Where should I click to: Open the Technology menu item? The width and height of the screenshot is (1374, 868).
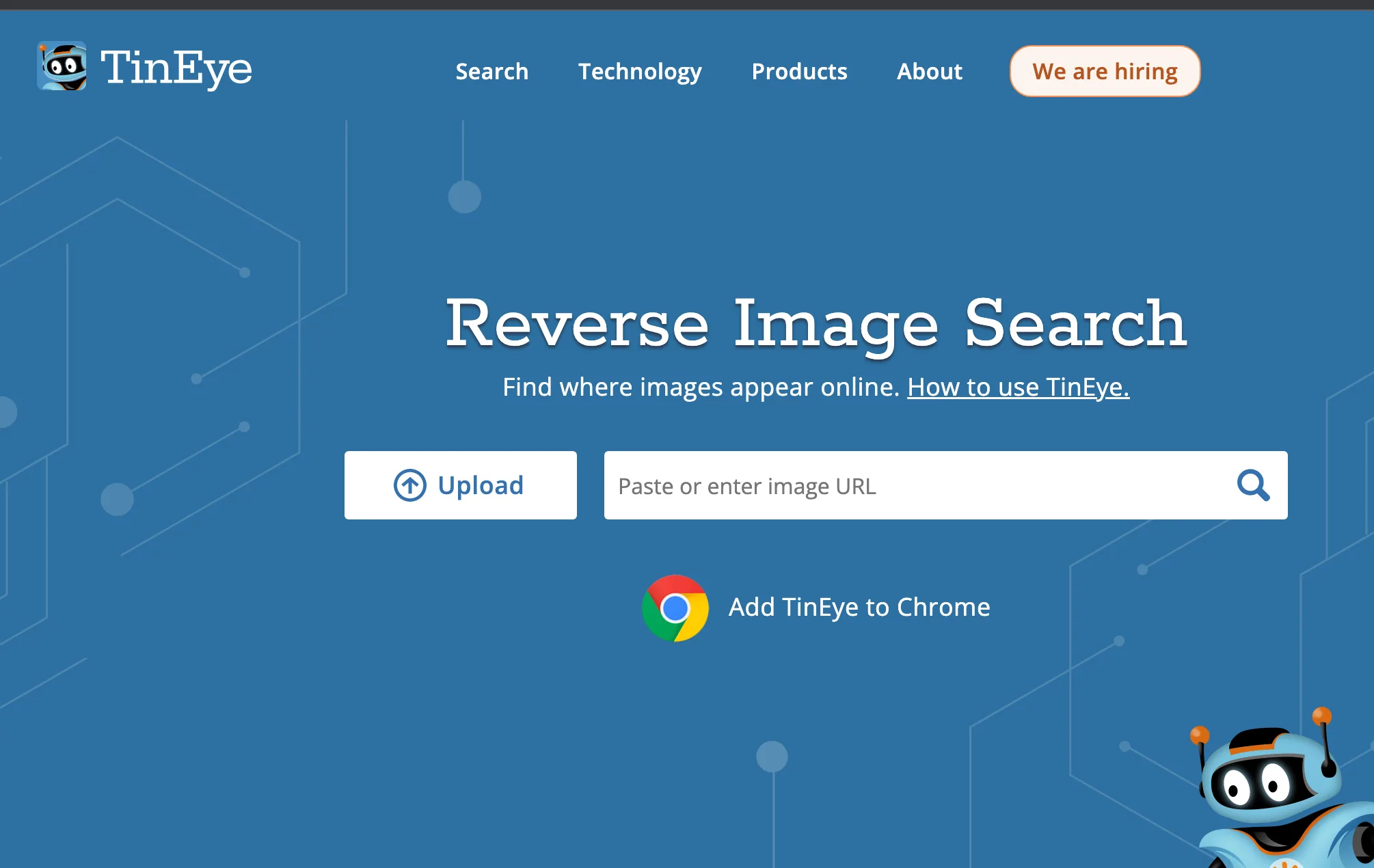point(640,72)
